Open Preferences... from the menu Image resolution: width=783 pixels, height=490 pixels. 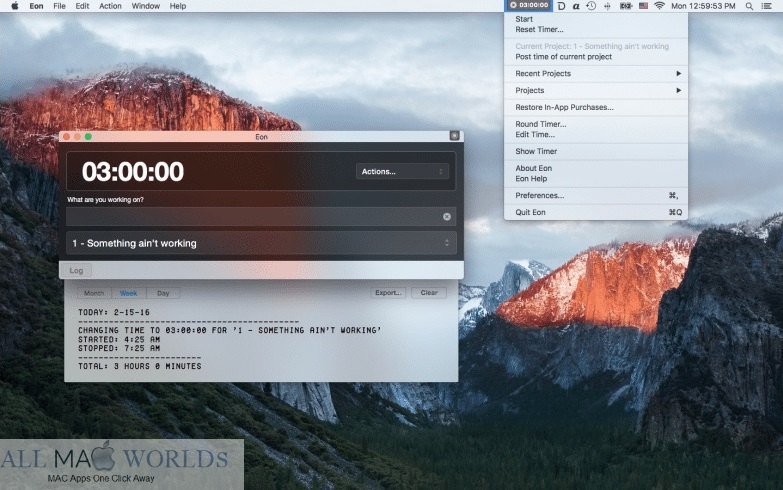[539, 195]
